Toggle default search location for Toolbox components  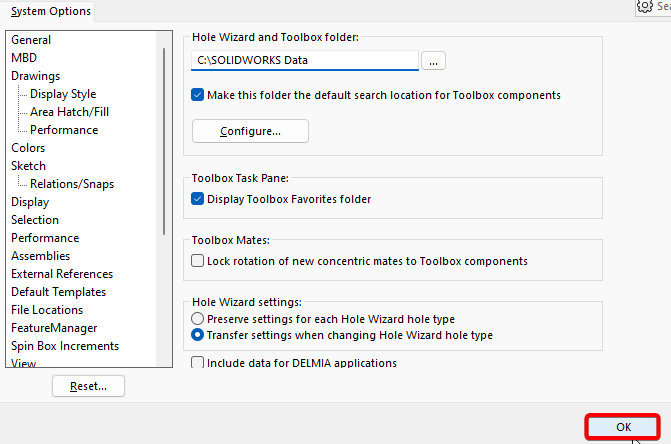pyautogui.click(x=197, y=95)
